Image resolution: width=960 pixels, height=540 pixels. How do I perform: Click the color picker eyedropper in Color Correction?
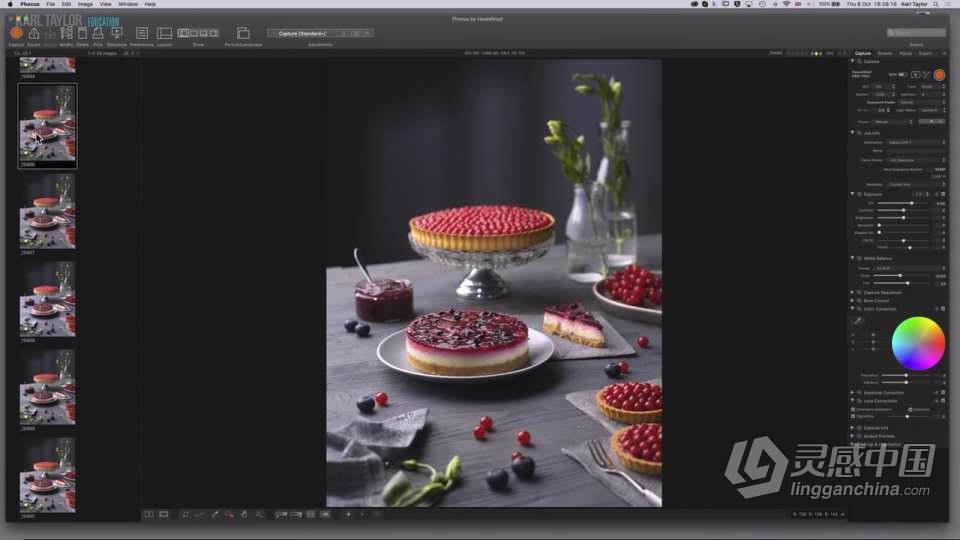(858, 320)
